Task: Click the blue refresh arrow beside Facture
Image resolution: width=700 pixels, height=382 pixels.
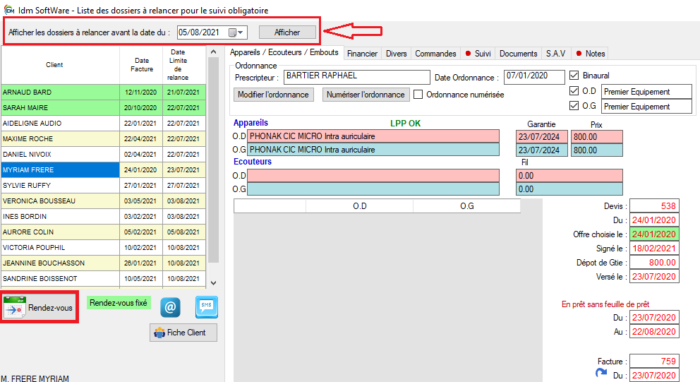Action: pyautogui.click(x=601, y=373)
